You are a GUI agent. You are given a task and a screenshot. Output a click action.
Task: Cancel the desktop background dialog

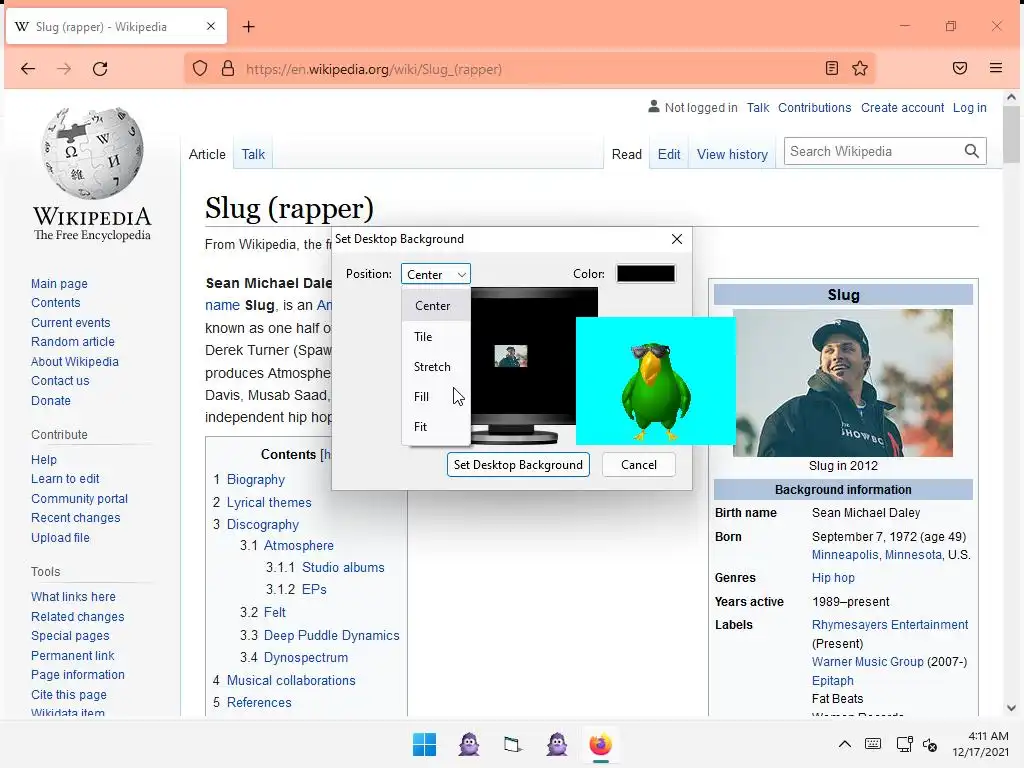point(639,464)
